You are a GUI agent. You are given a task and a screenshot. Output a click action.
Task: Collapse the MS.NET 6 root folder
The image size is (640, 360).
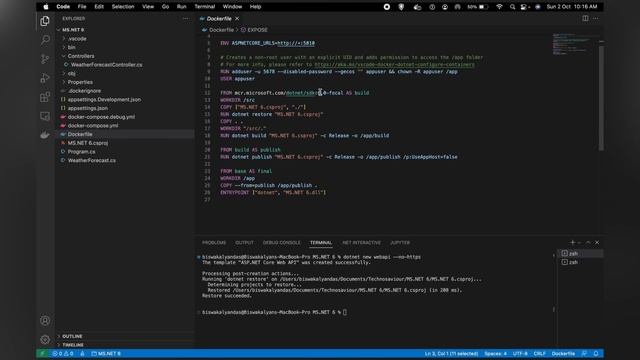[x=73, y=30]
